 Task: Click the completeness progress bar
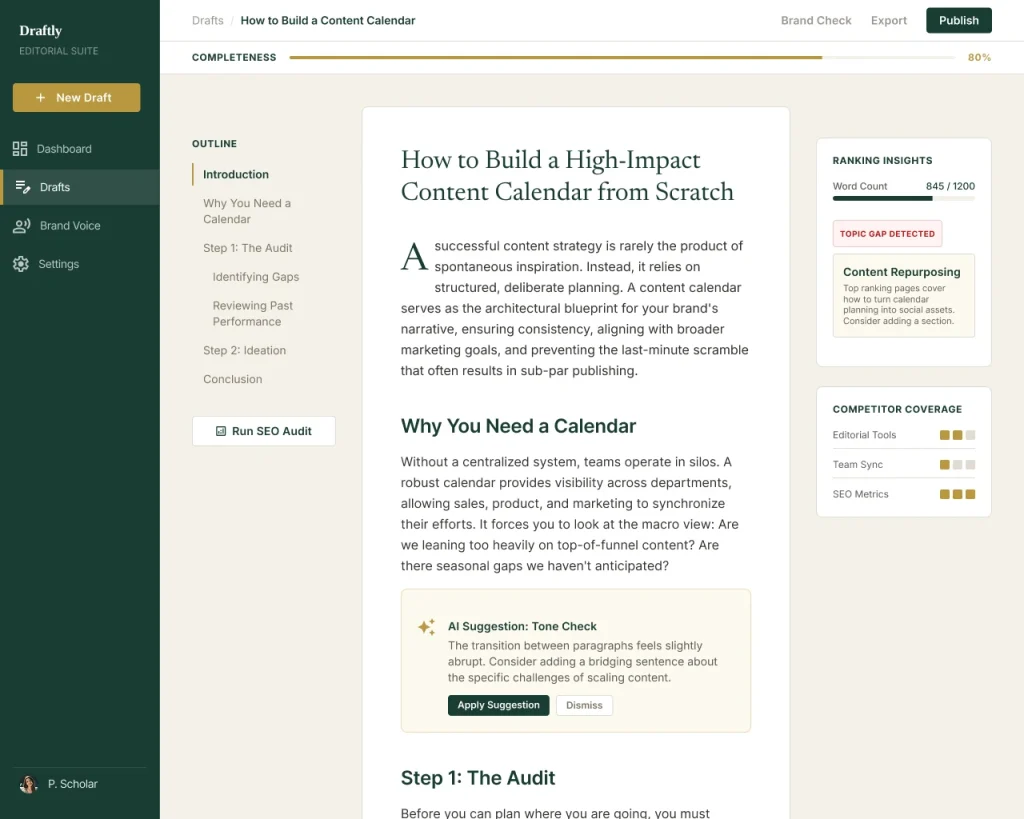tap(622, 57)
